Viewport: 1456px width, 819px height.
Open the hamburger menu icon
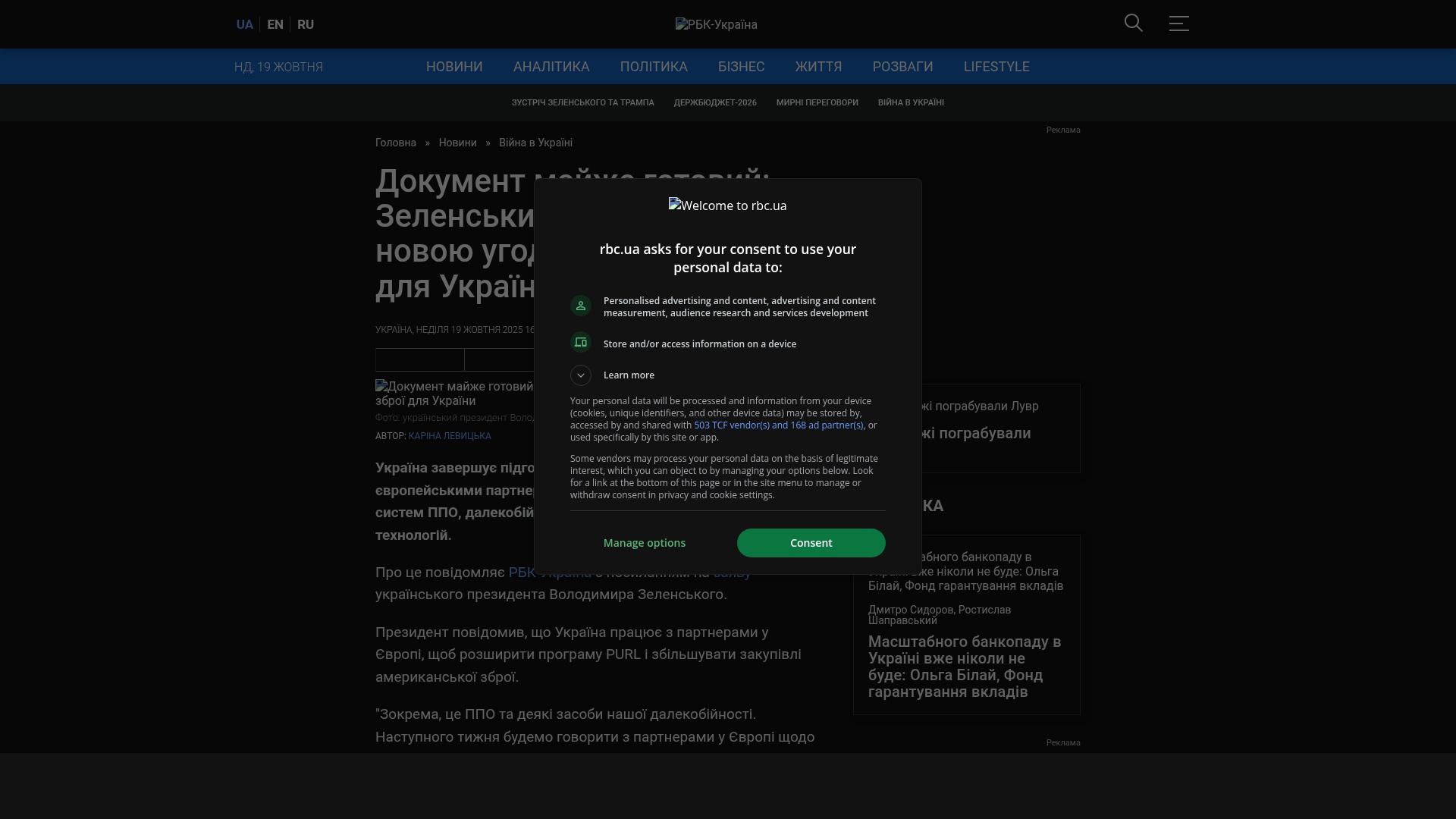1178,24
